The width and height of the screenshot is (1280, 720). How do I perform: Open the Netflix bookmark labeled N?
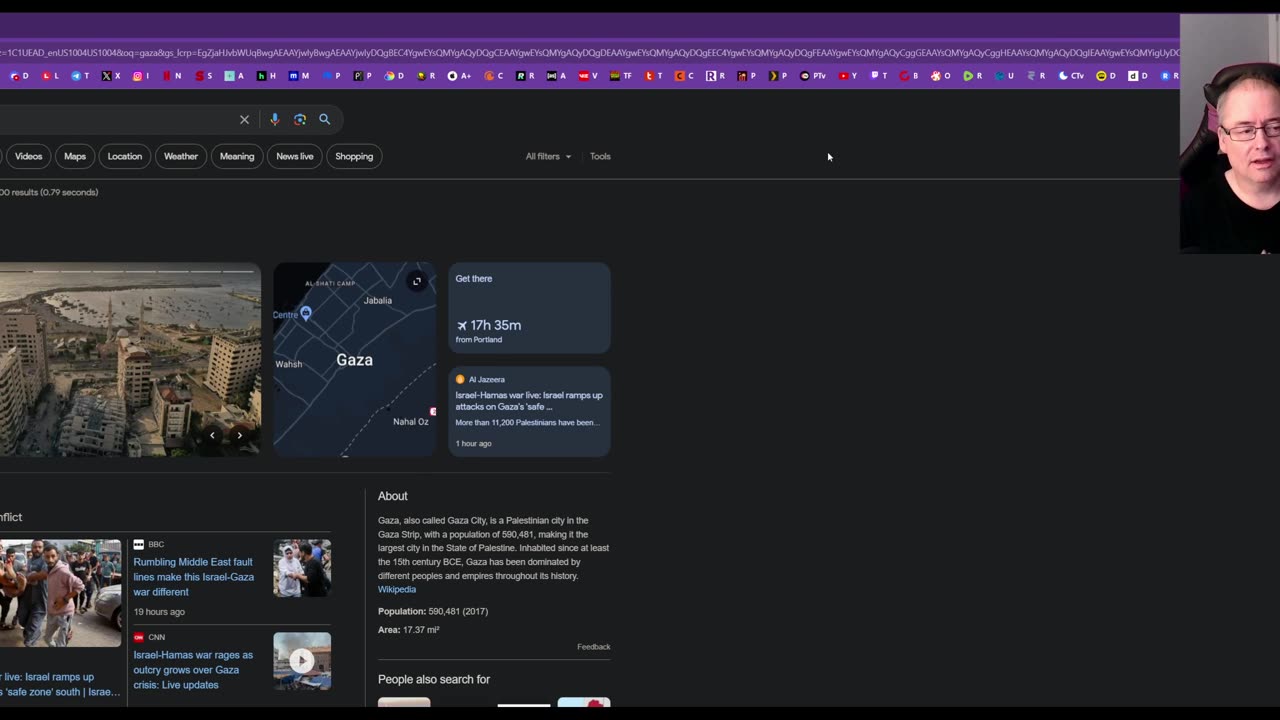click(173, 76)
